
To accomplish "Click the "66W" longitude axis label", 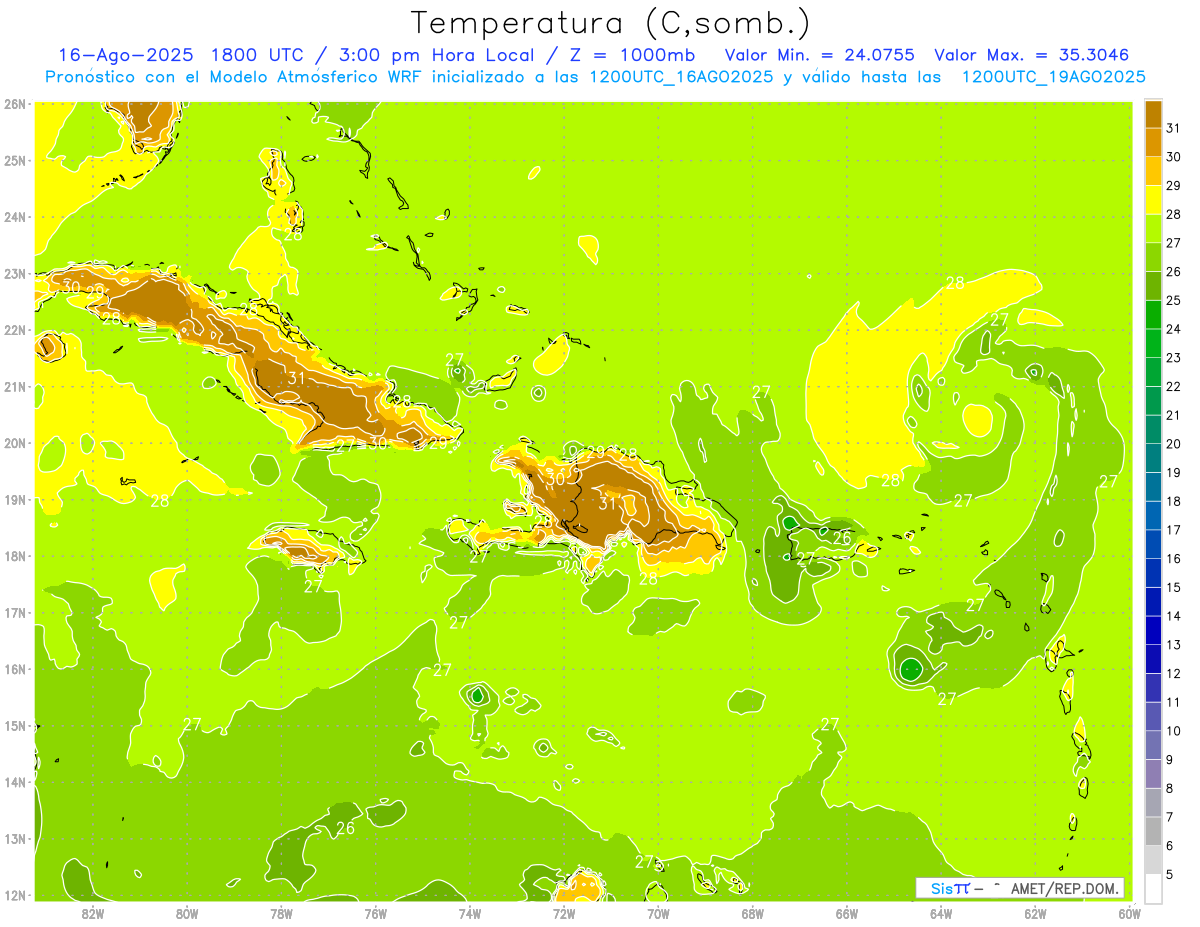I will 847,912.
